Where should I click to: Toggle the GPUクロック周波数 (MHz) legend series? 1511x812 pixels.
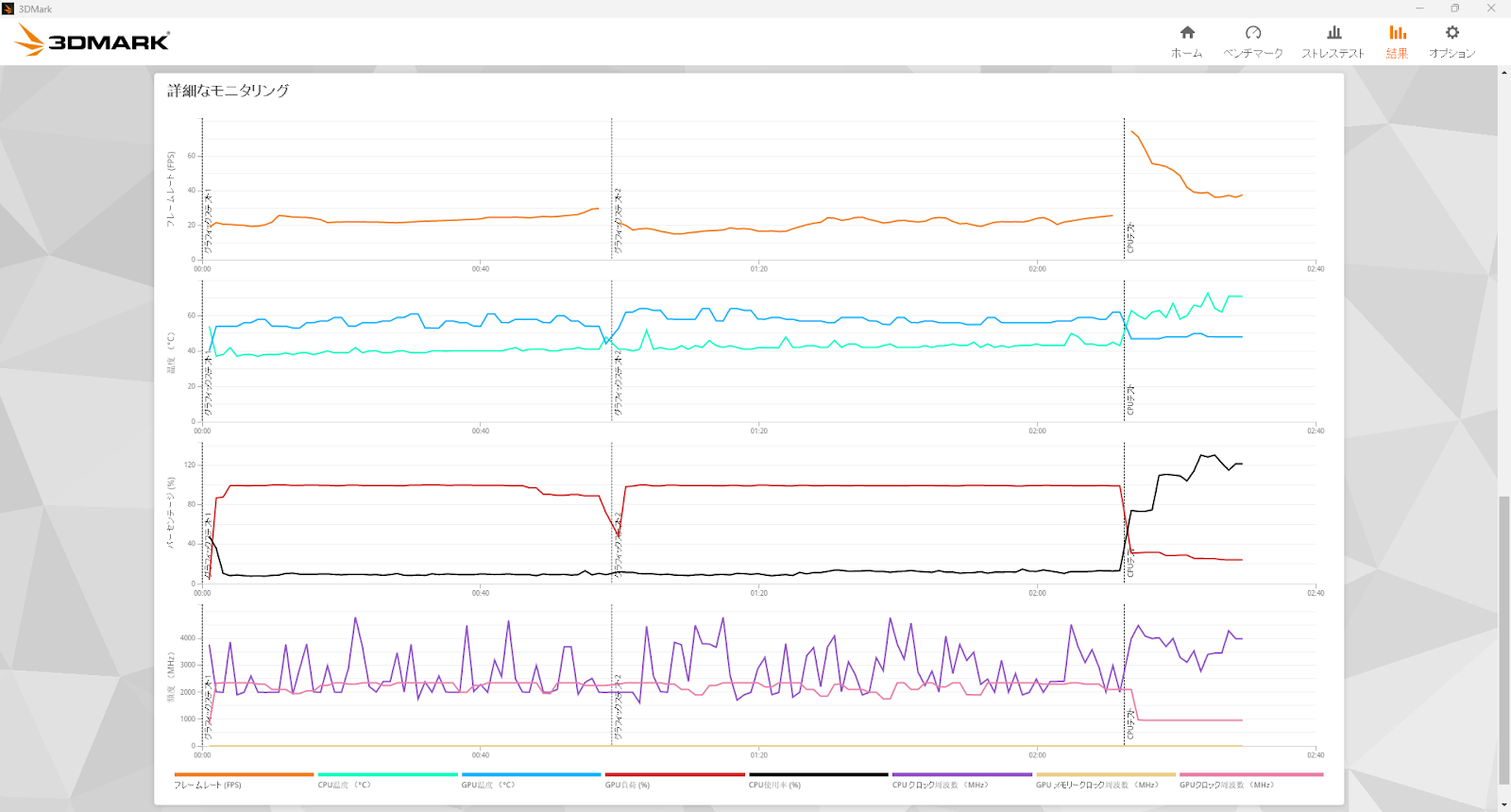(x=1250, y=780)
